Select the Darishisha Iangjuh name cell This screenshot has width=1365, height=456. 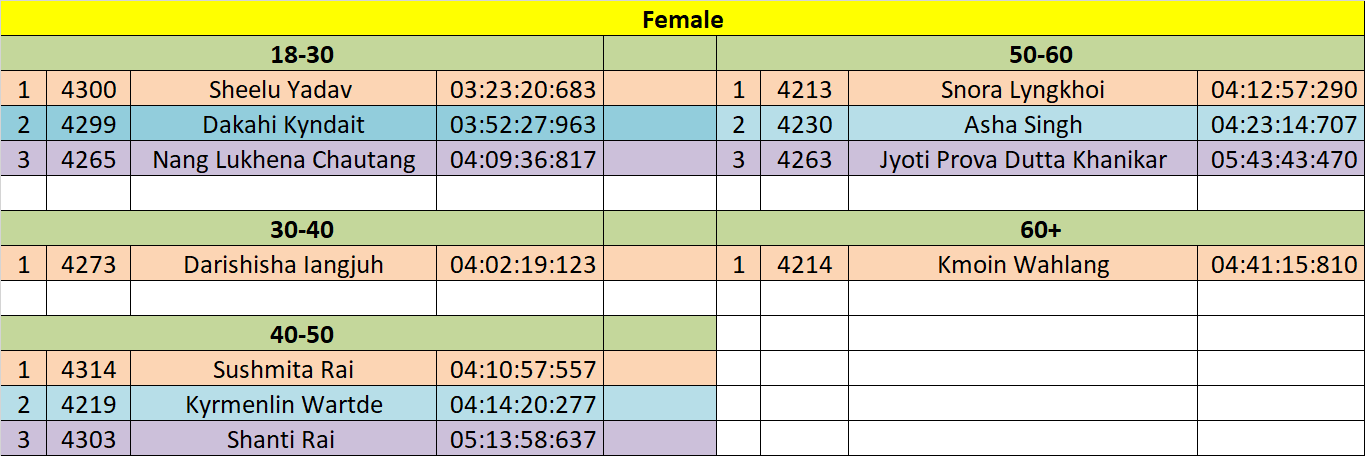pyautogui.click(x=283, y=265)
